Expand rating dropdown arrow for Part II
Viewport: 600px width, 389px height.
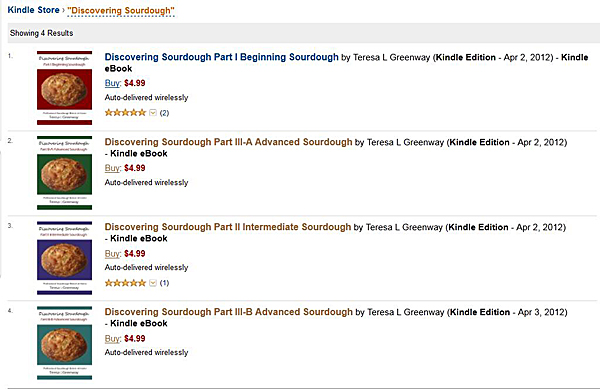153,283
